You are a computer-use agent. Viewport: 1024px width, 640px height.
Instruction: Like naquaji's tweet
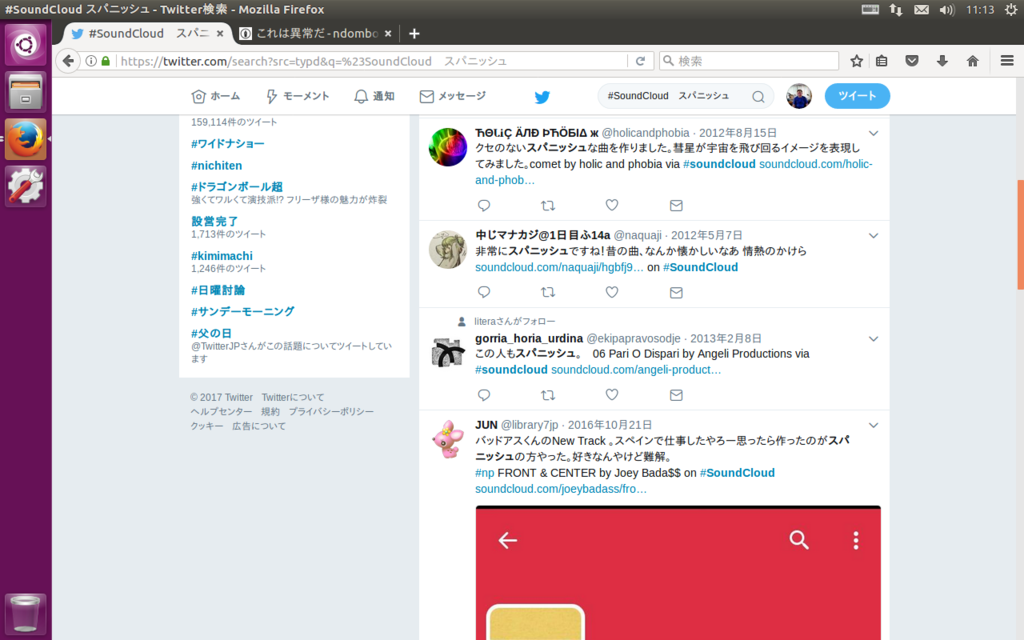(x=612, y=292)
